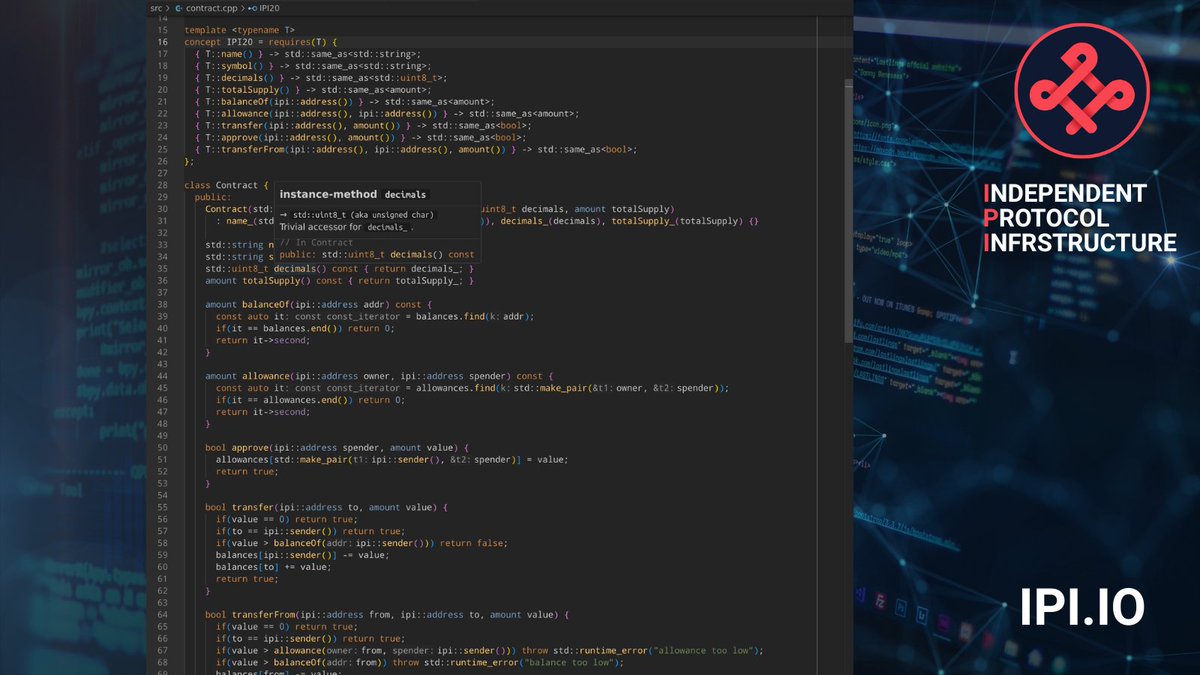This screenshot has width=1200, height=675.
Task: Click "amount balanceOf" definition on line 38
Action: click(246, 304)
